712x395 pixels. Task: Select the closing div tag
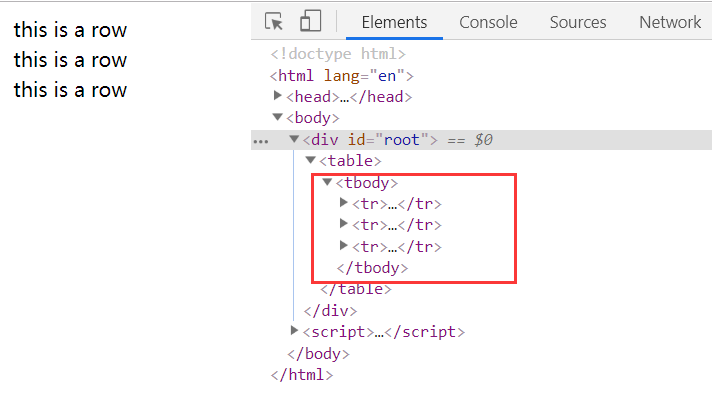[330, 311]
